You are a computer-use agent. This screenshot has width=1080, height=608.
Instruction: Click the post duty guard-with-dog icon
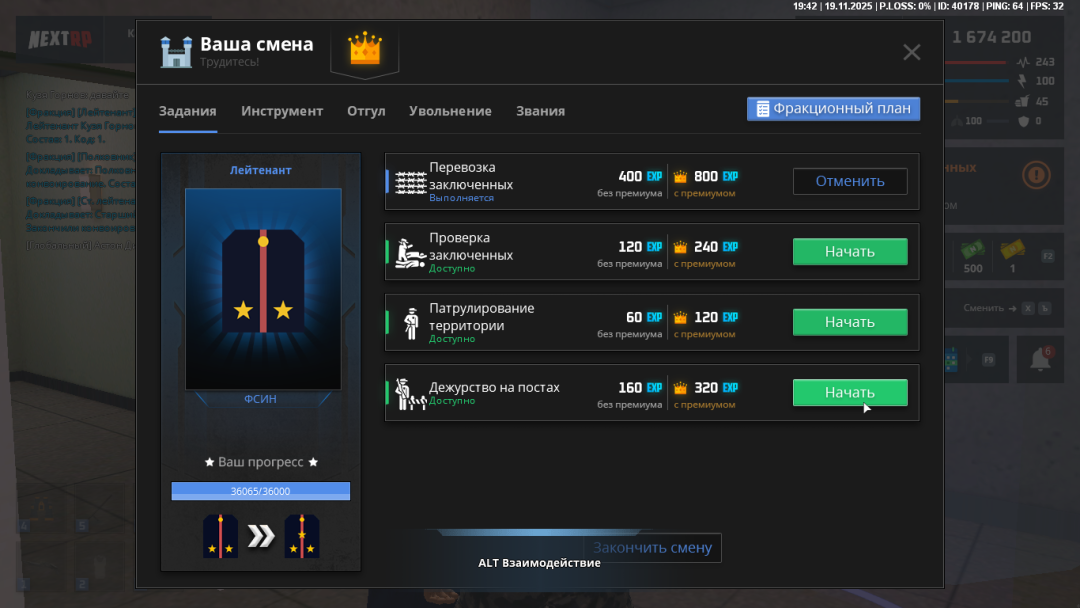[x=410, y=393]
